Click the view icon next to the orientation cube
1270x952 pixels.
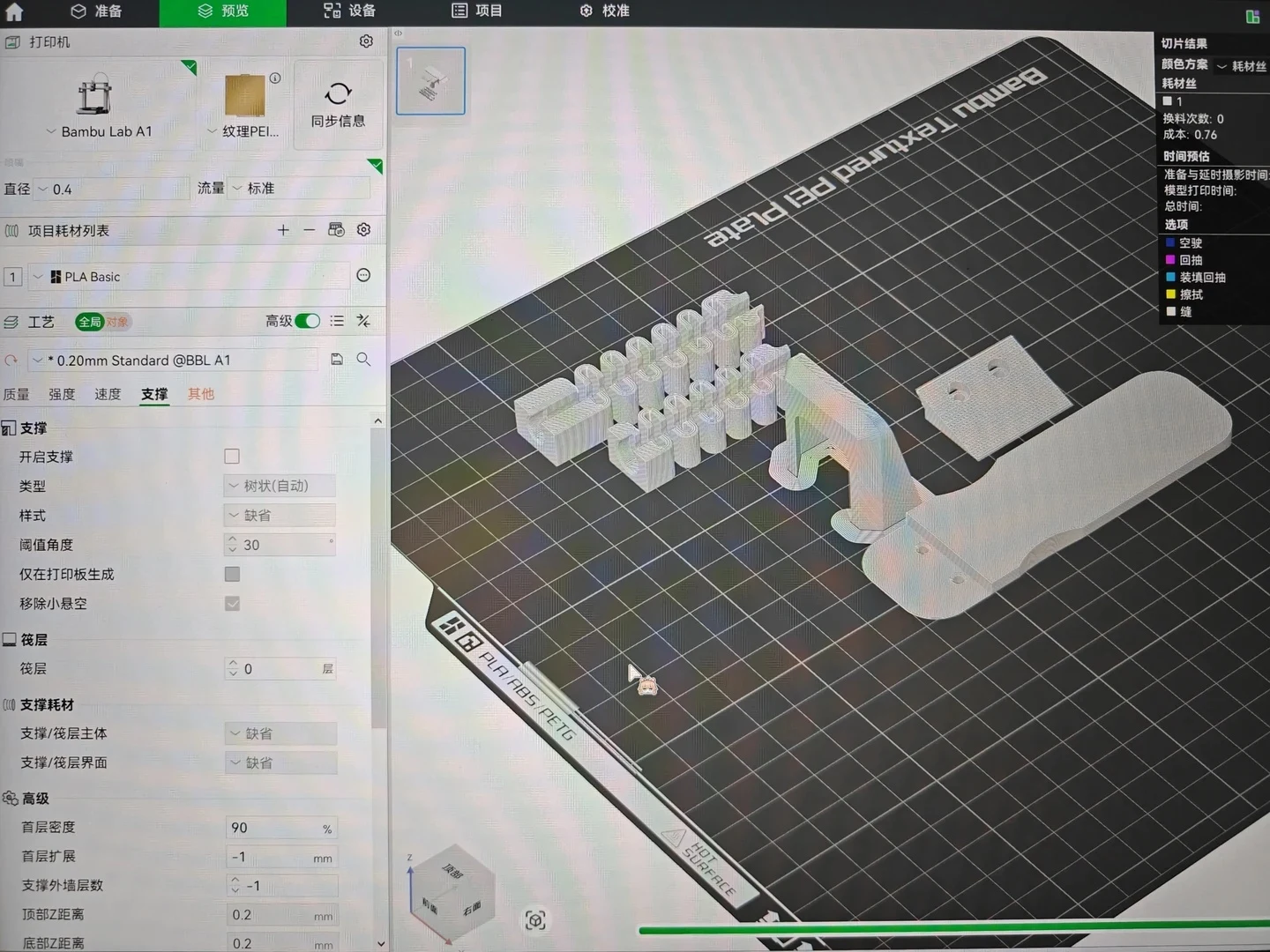[535, 920]
